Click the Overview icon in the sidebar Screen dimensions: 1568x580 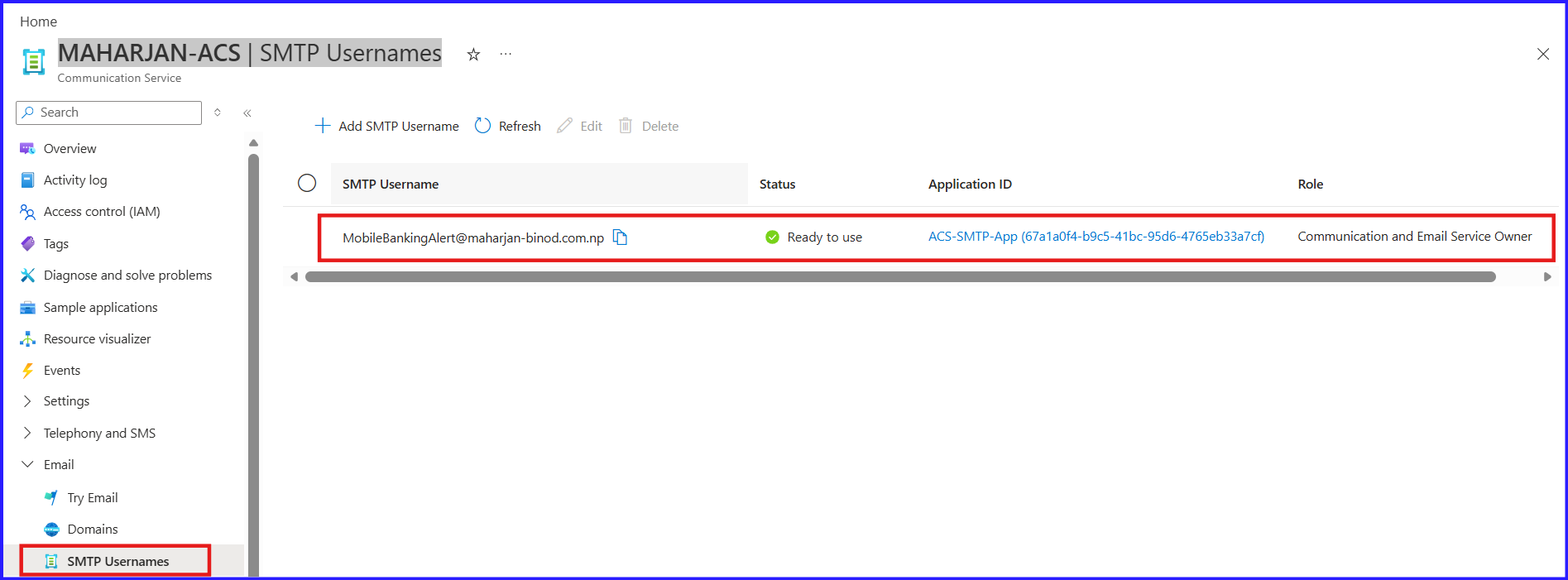(x=27, y=149)
